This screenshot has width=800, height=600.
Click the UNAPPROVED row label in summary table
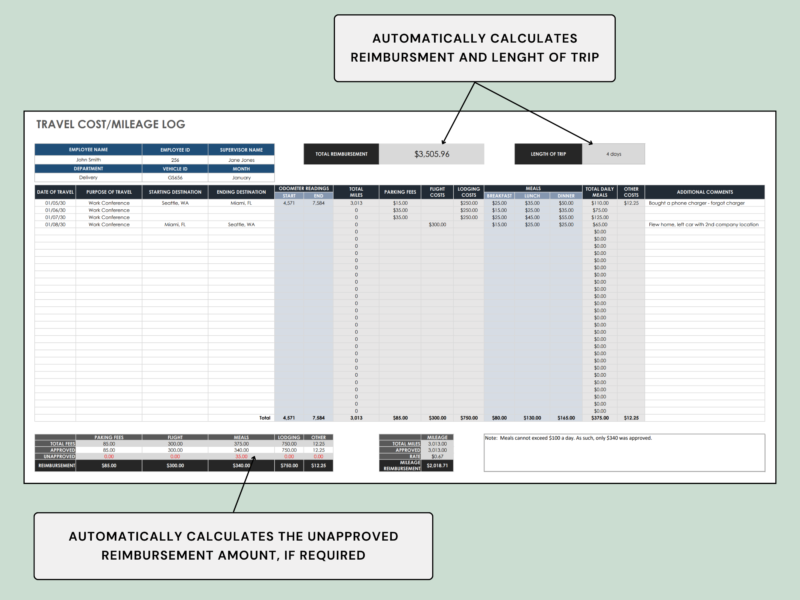pos(55,457)
